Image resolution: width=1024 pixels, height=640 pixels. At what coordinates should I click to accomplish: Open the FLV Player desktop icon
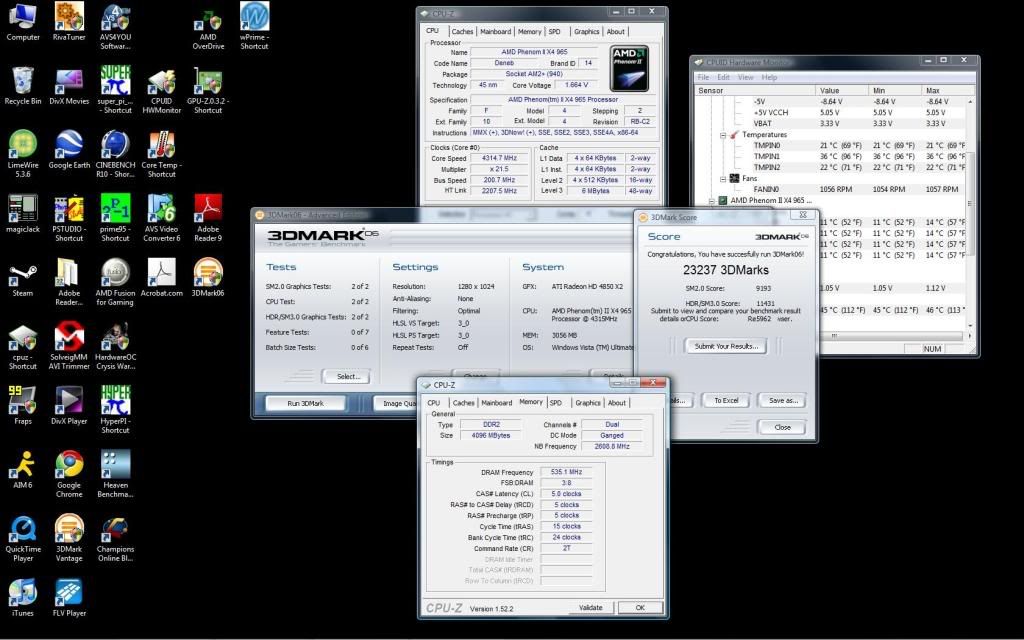point(69,598)
